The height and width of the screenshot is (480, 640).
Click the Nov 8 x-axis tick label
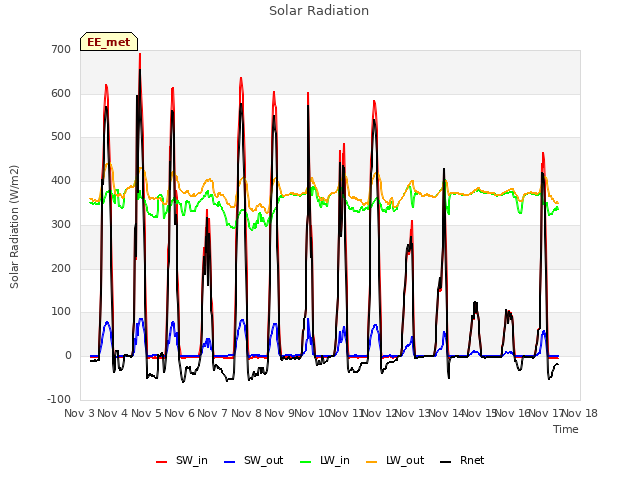pyautogui.click(x=246, y=413)
